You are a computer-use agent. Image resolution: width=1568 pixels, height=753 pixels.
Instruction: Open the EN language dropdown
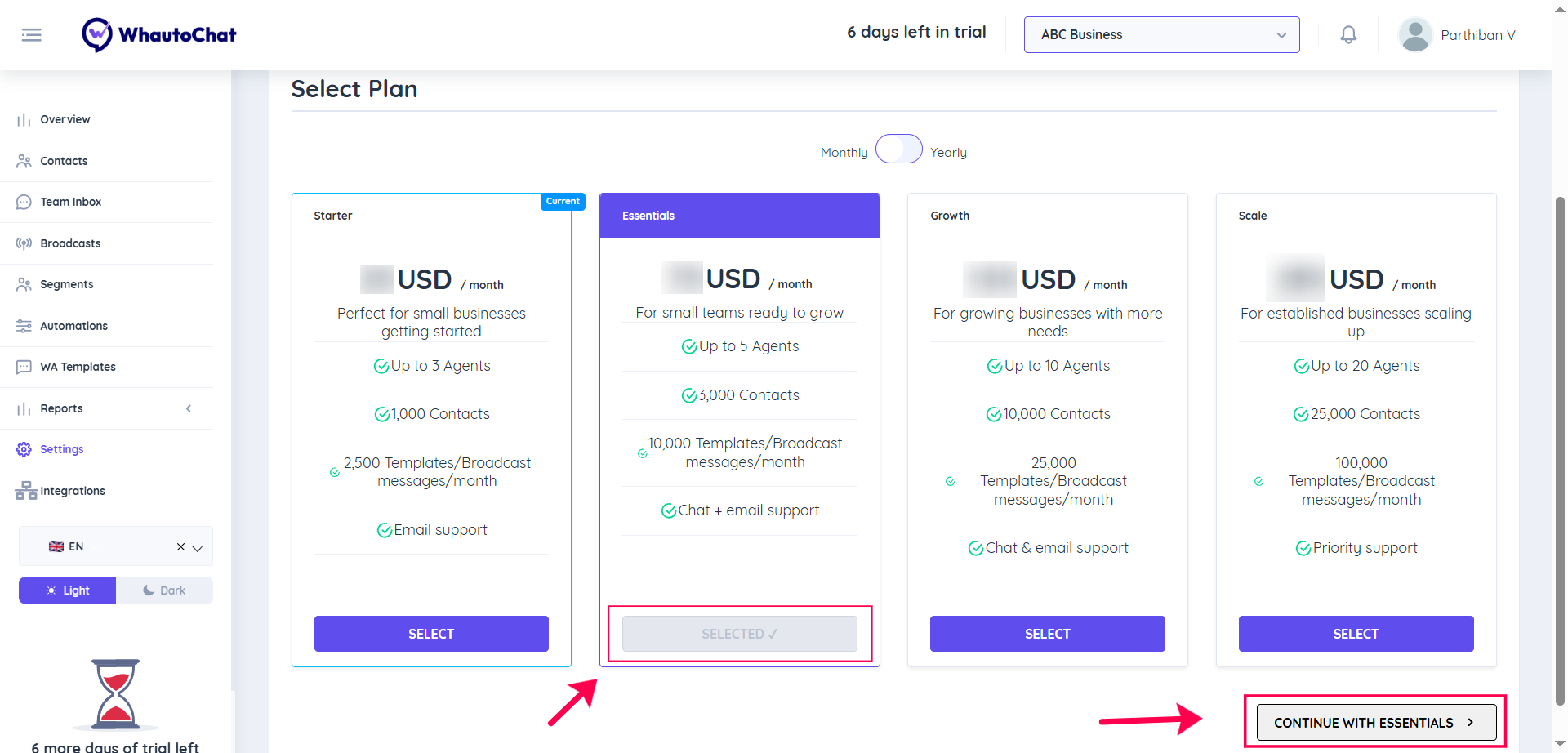pyautogui.click(x=197, y=547)
